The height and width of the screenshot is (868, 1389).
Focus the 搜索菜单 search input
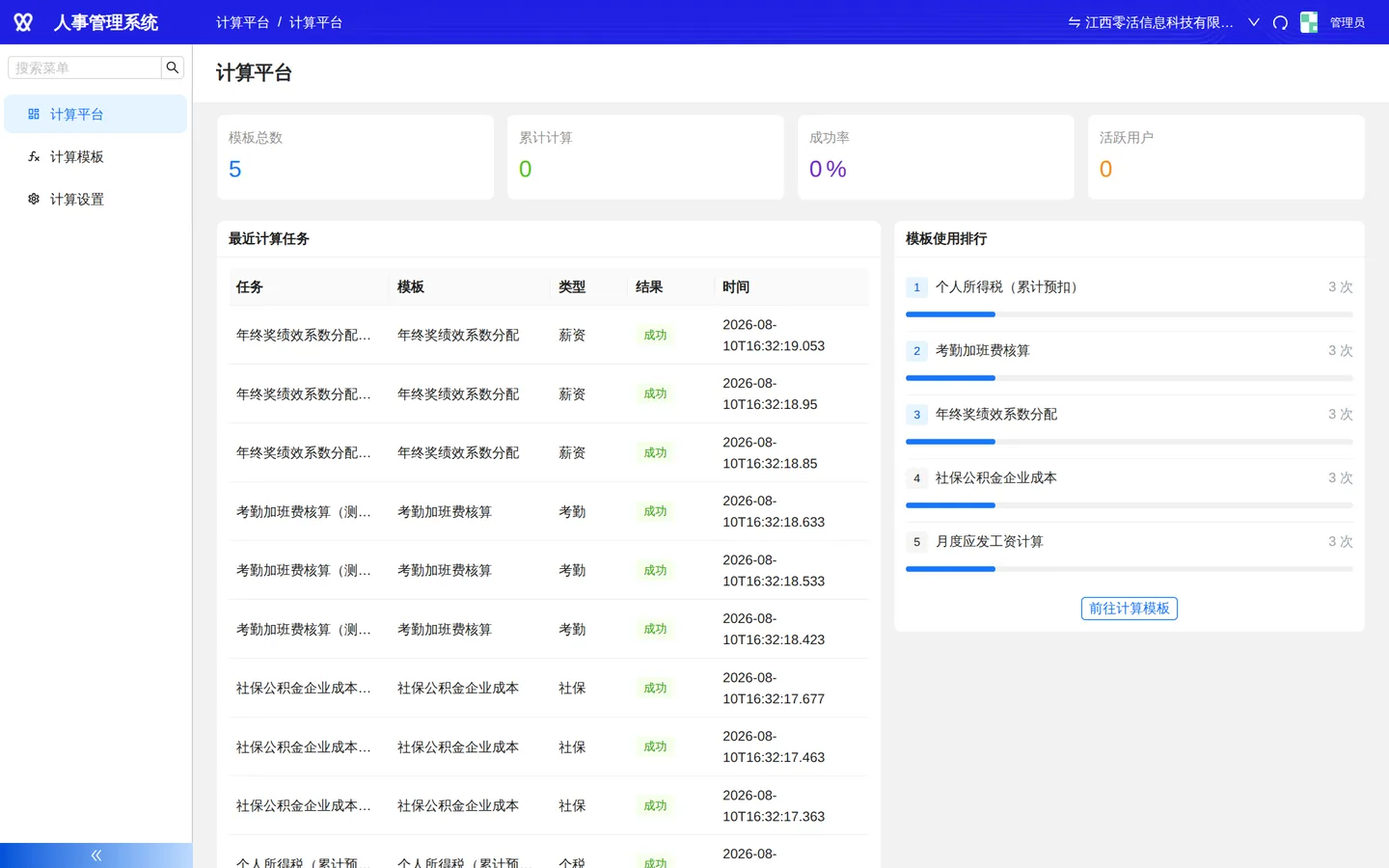[85, 68]
